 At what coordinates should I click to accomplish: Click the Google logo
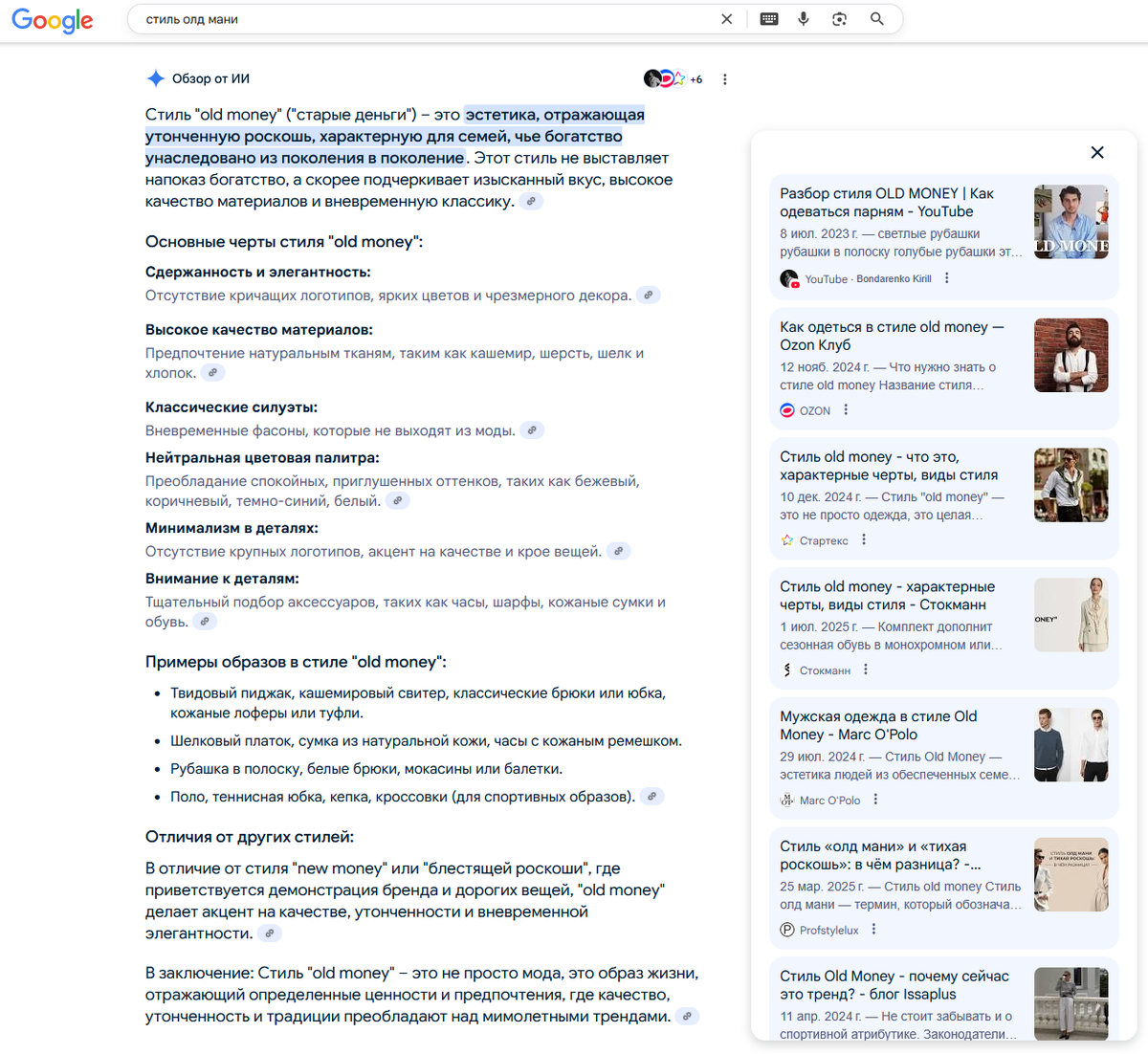tap(52, 21)
